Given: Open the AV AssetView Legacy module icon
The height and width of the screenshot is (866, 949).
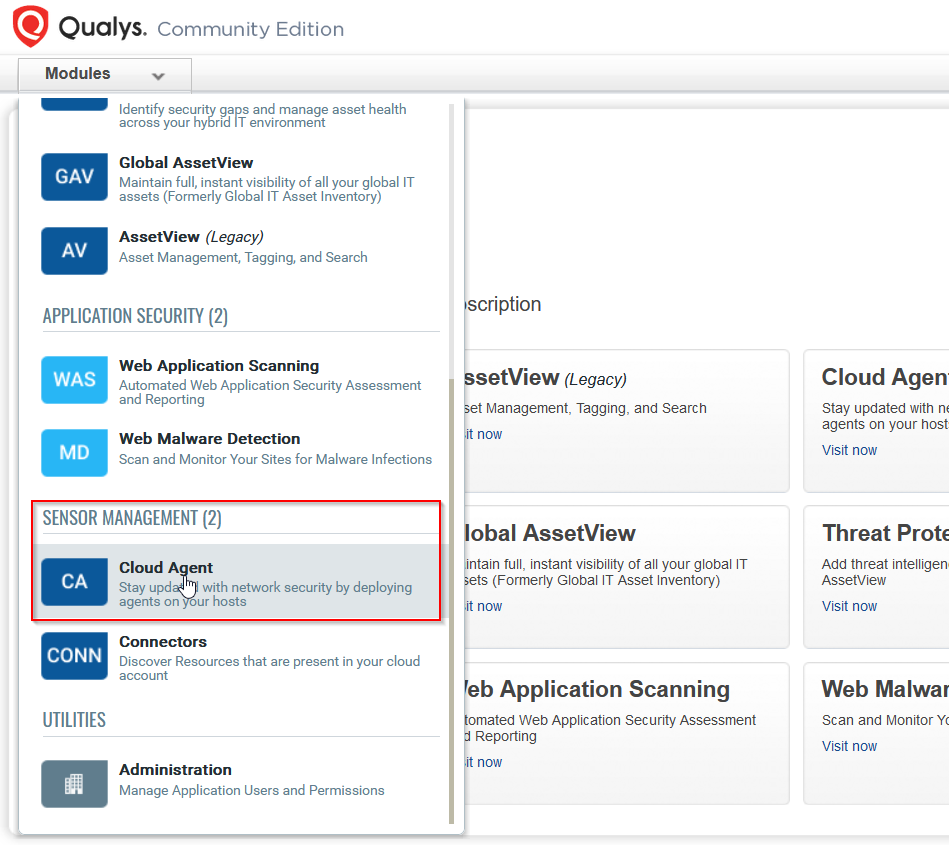Looking at the screenshot, I should point(74,250).
